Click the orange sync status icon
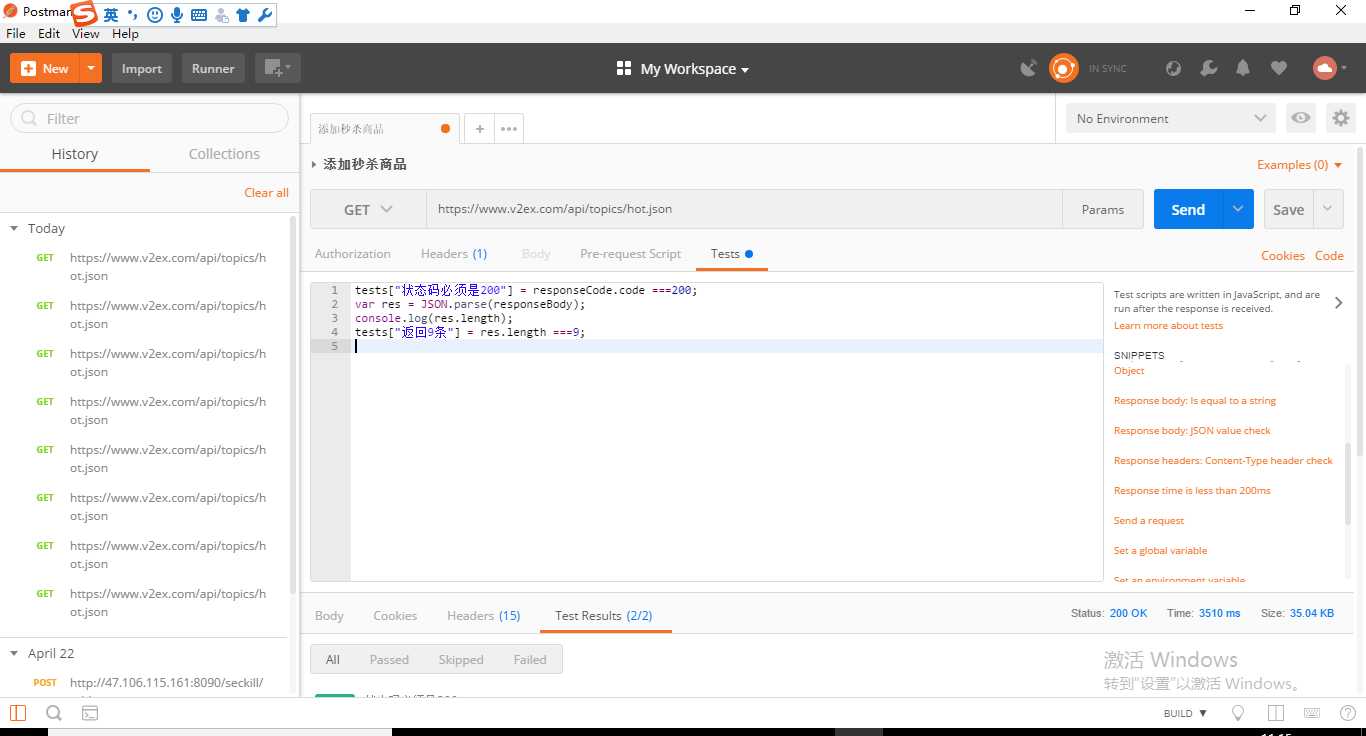This screenshot has width=1366, height=736. tap(1063, 68)
